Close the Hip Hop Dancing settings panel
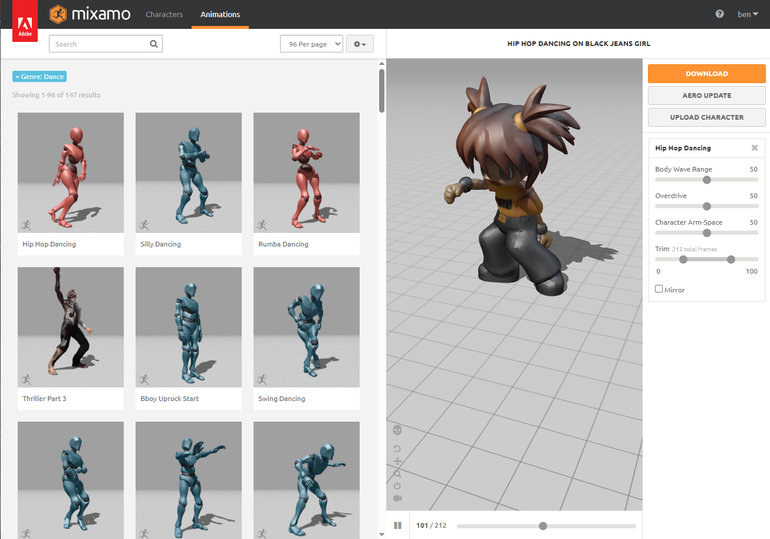770x539 pixels. (x=754, y=148)
